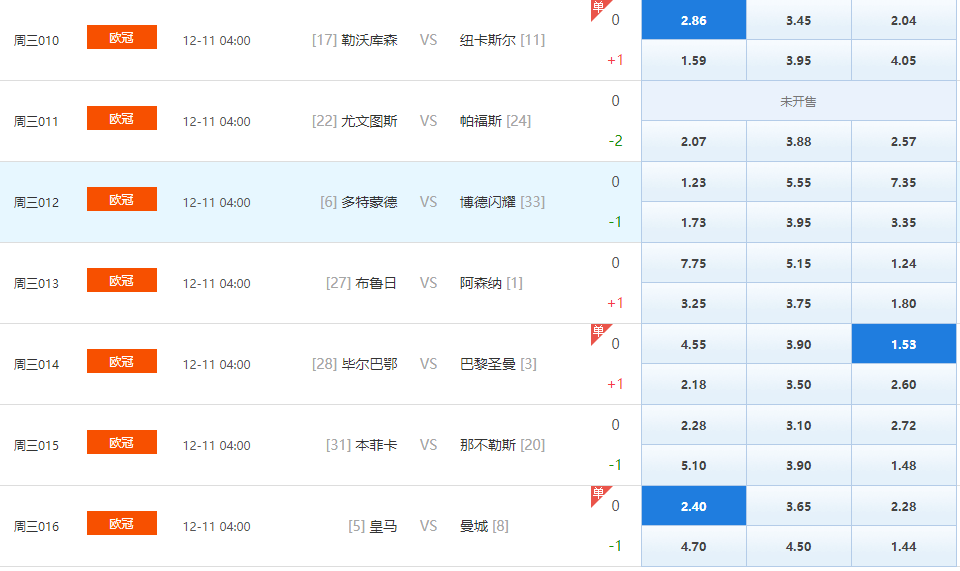Open 欧冠 league tag in 周三014 row
The width and height of the screenshot is (960, 571).
pyautogui.click(x=122, y=361)
